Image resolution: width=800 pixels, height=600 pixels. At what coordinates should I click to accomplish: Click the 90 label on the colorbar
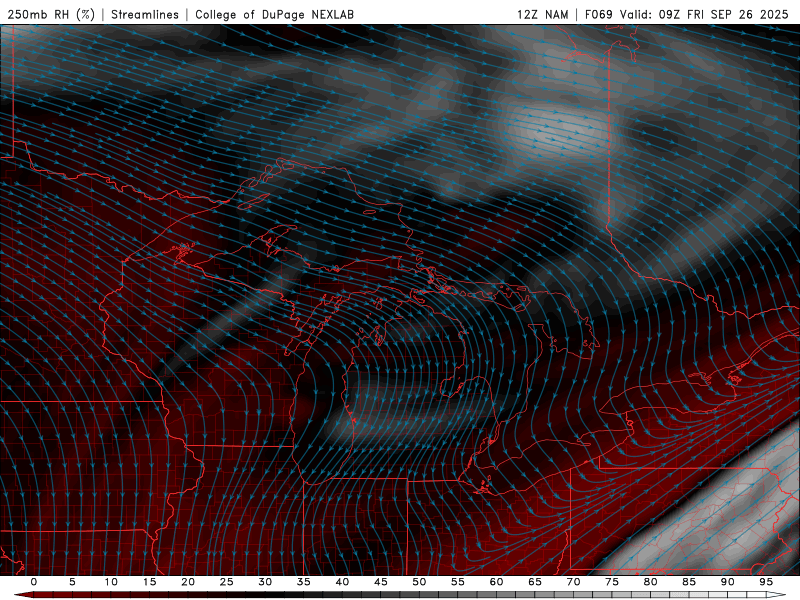pos(727,582)
